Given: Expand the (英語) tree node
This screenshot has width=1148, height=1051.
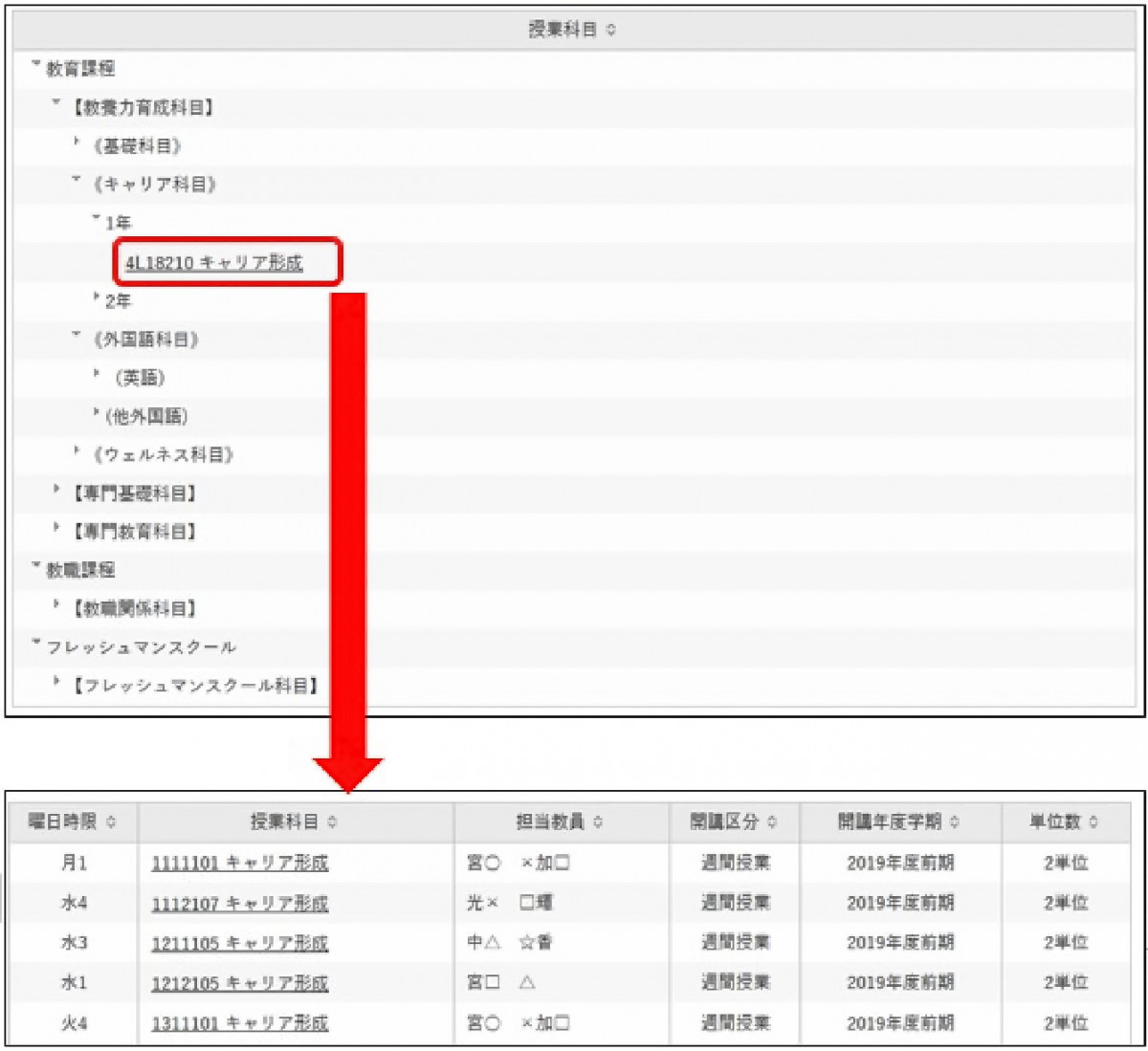Looking at the screenshot, I should pos(97,376).
